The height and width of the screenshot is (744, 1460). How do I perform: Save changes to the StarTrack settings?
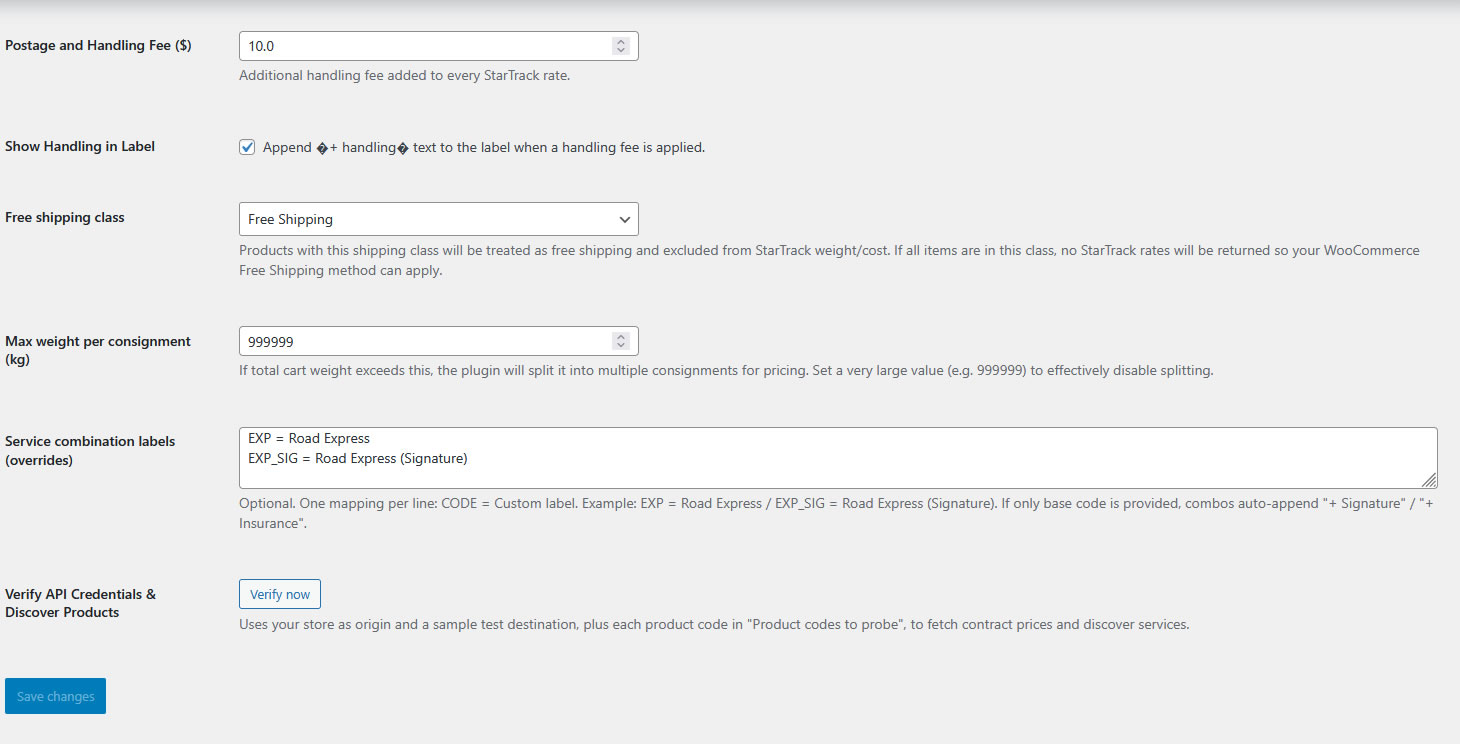pos(55,696)
